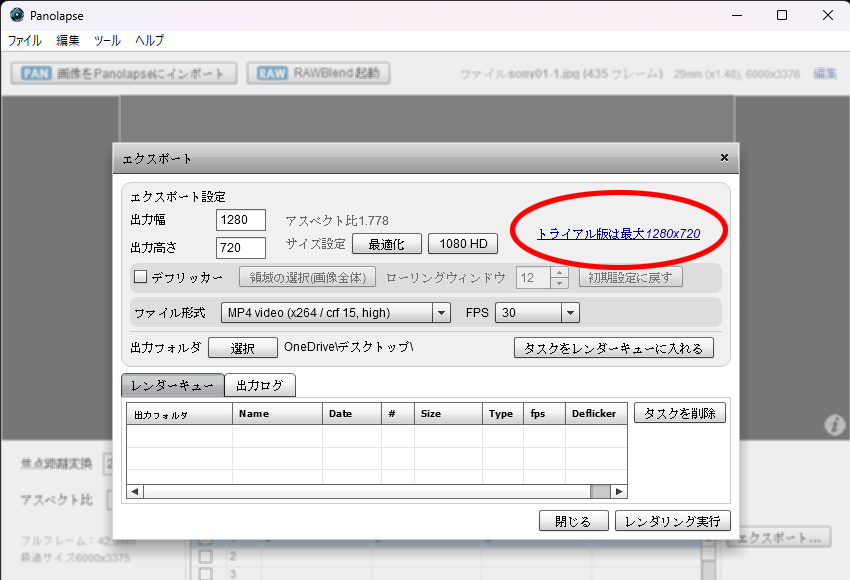Close the export dialog with X
Screen dimensions: 850x580
724,158
